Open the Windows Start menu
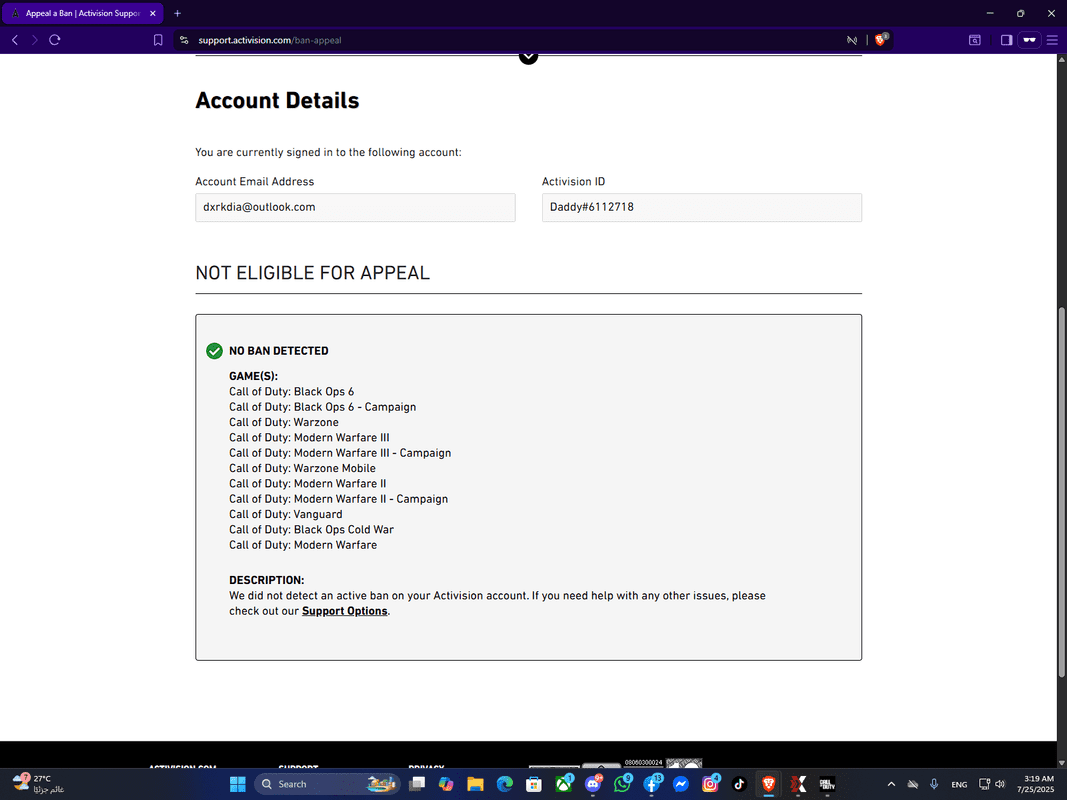The width and height of the screenshot is (1067, 800). click(237, 784)
